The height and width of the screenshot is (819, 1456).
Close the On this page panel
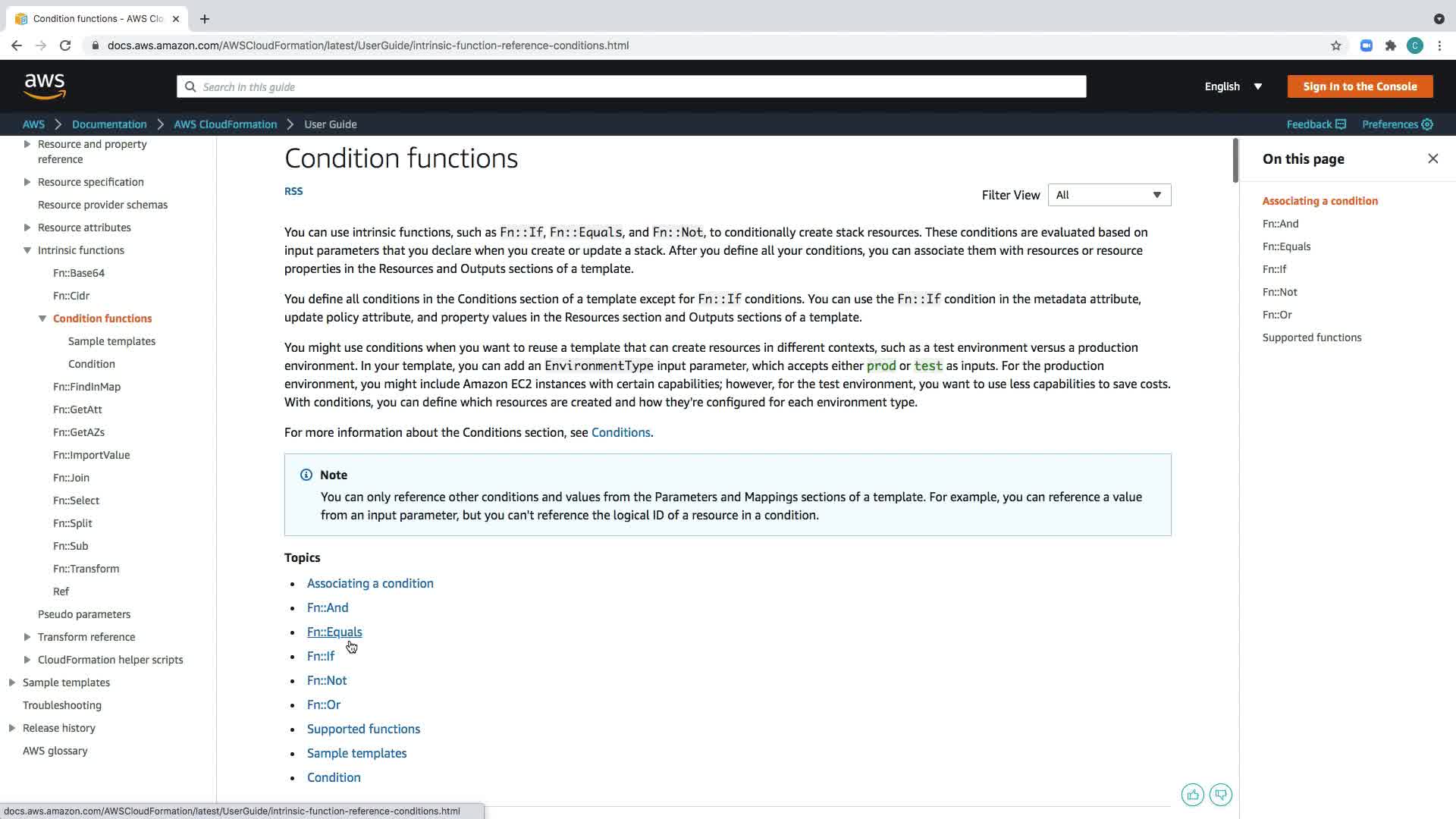(x=1432, y=158)
